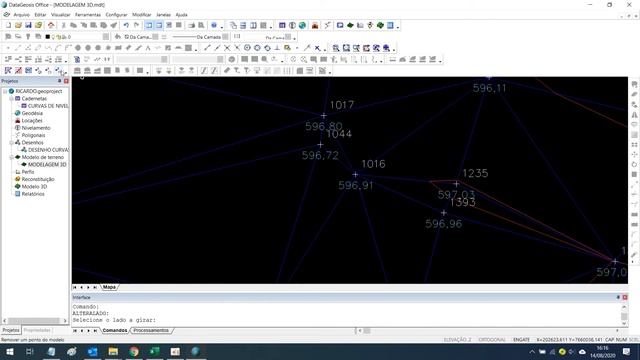Close the Interface panel

(x=625, y=298)
